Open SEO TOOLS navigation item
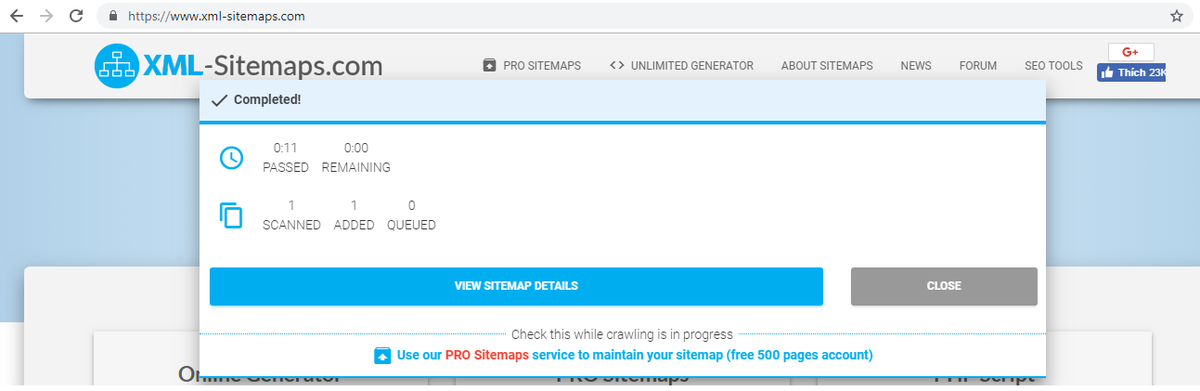This screenshot has width=1200, height=391. click(x=1053, y=66)
